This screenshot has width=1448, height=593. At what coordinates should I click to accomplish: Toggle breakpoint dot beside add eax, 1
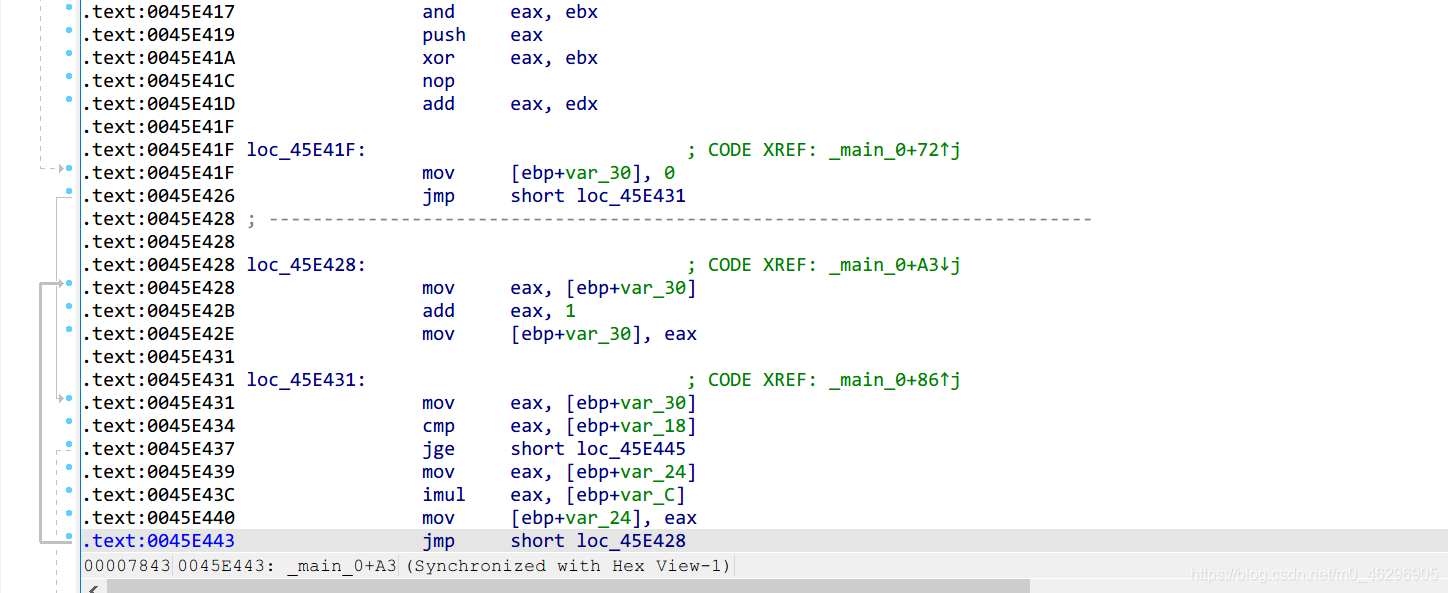click(x=69, y=308)
